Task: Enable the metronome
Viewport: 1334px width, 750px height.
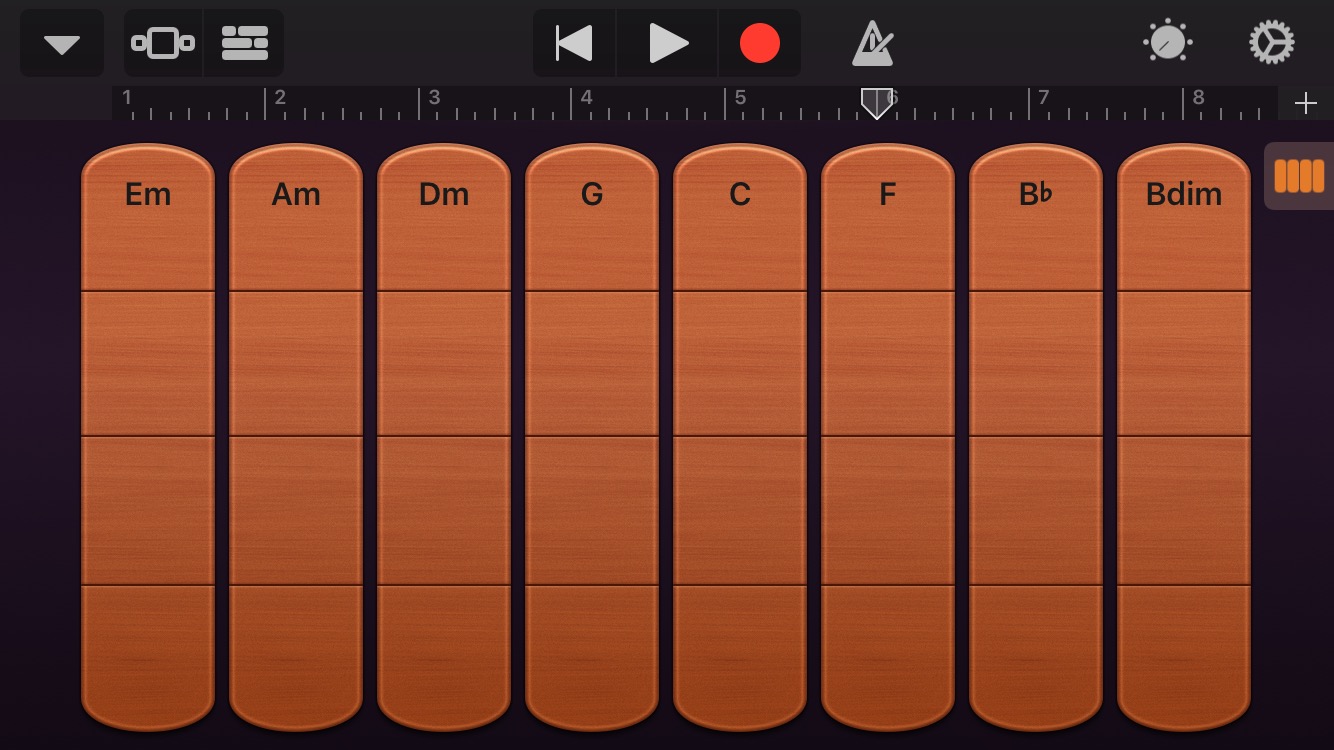Action: (x=871, y=42)
